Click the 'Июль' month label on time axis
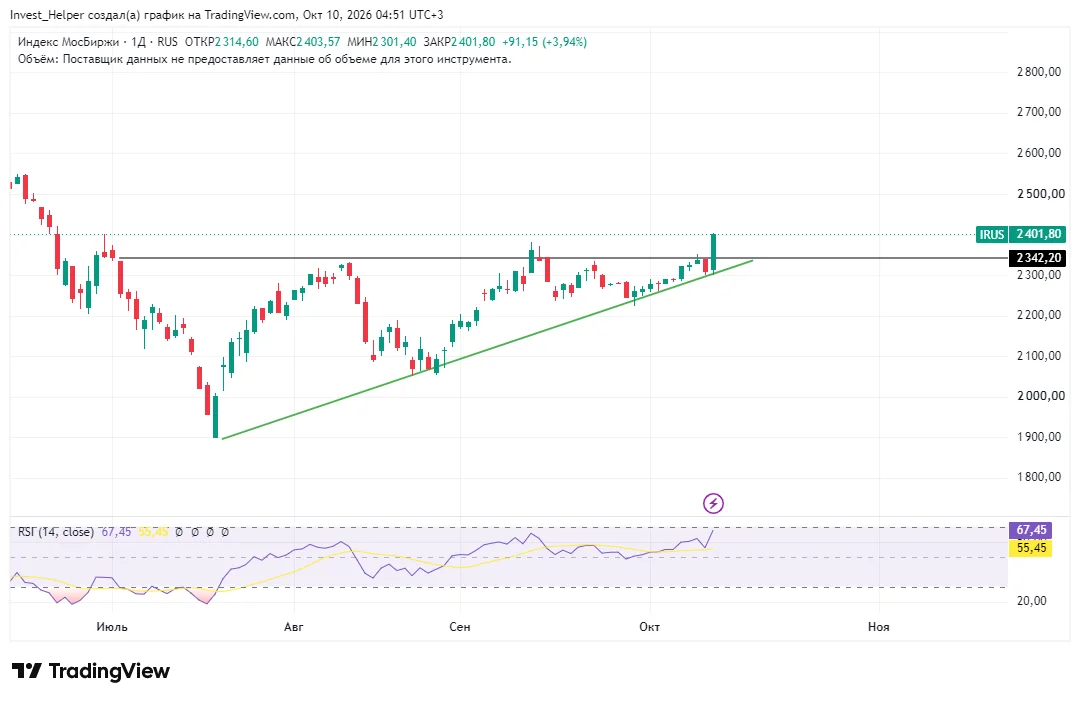 click(x=112, y=627)
